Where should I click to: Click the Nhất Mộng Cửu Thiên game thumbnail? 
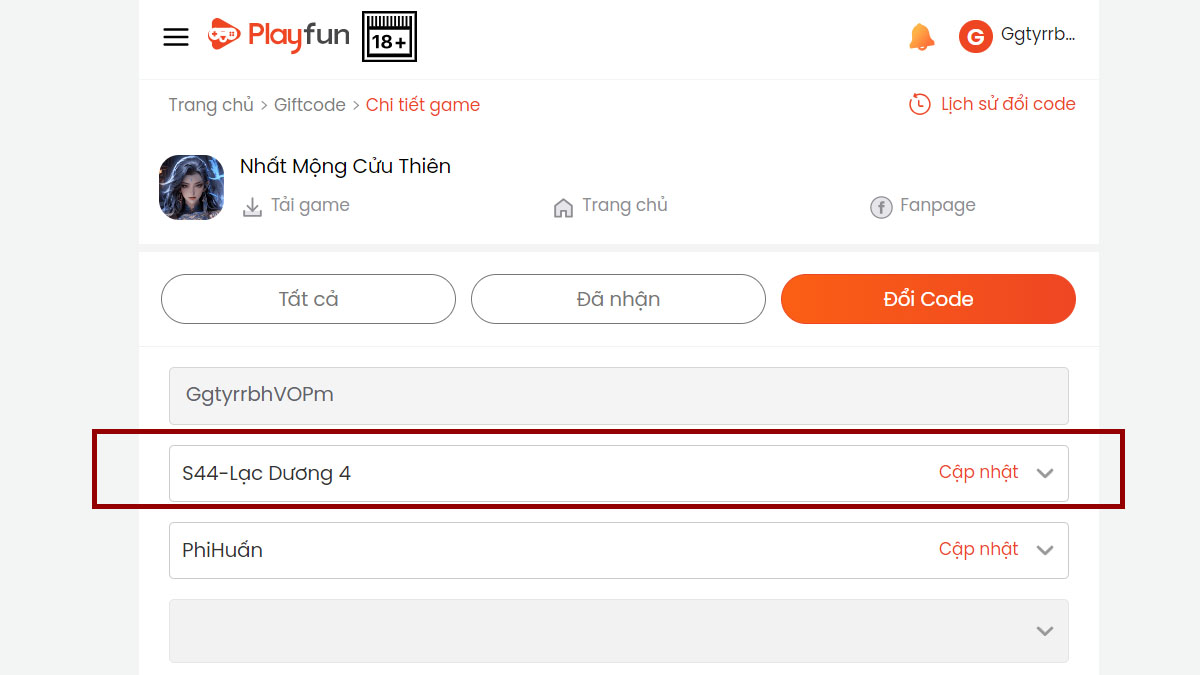tap(191, 187)
